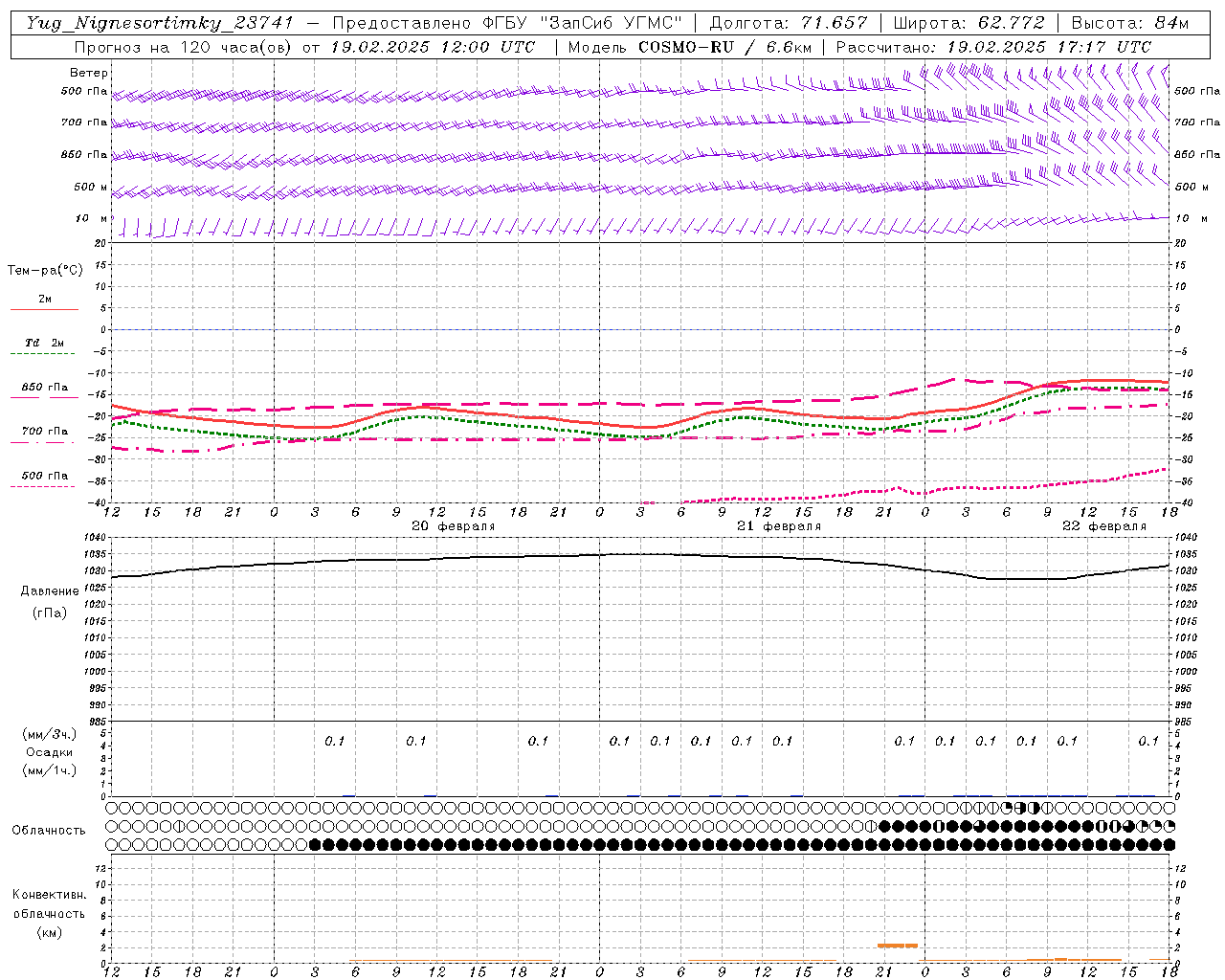
Task: Click the '(км)' unit under convective cloud label
Action: coord(50,932)
